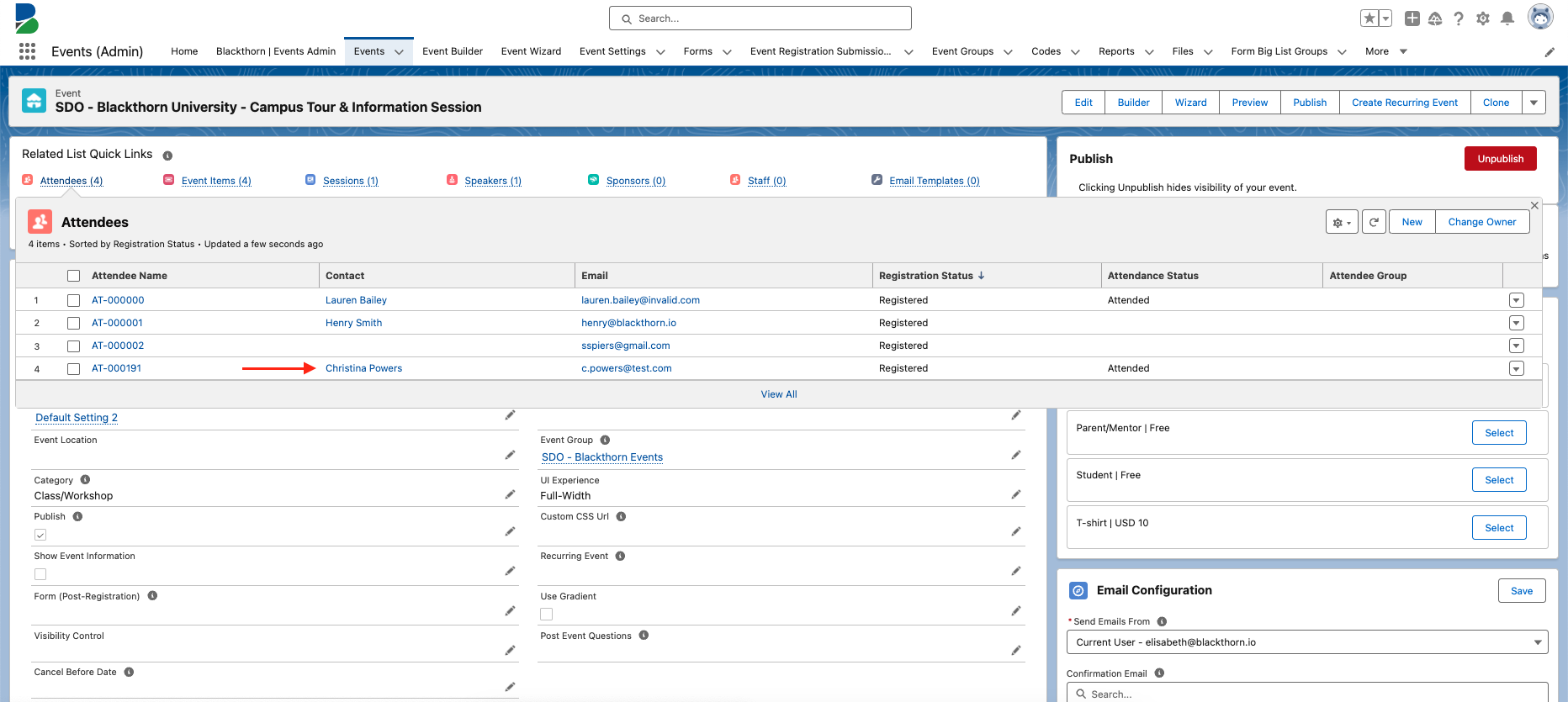Click the Related List Quick Links info icon
The height and width of the screenshot is (702, 1568).
pyautogui.click(x=167, y=156)
